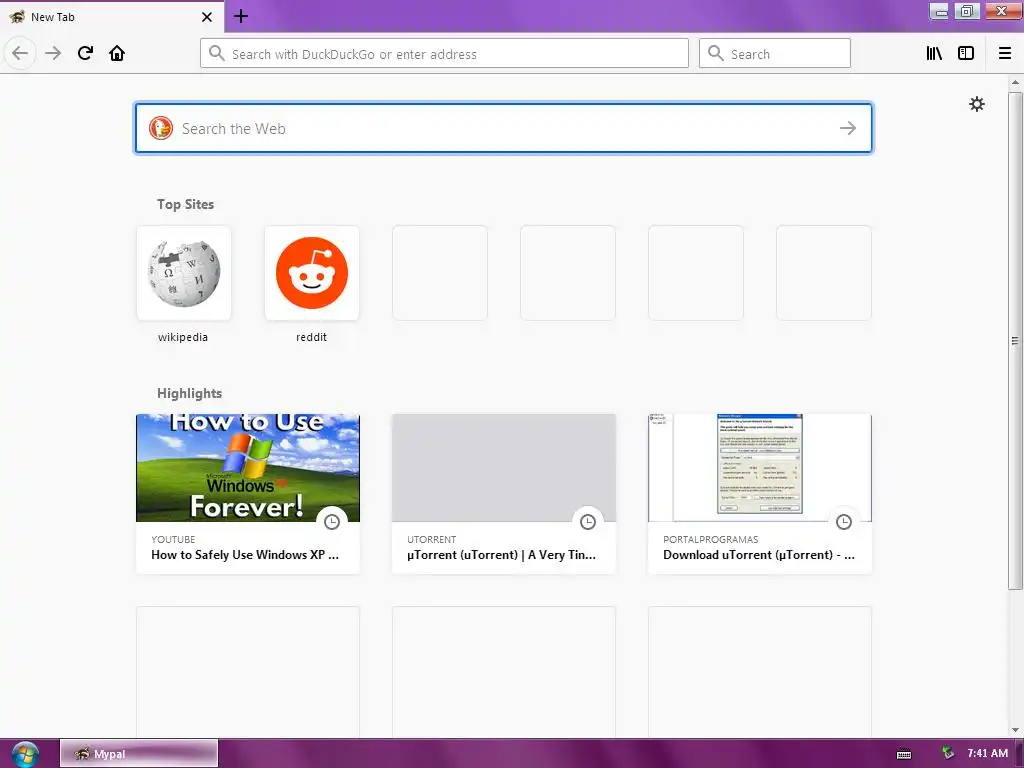Viewport: 1024px width, 768px height.
Task: Click the Search the Web field
Action: click(x=504, y=129)
